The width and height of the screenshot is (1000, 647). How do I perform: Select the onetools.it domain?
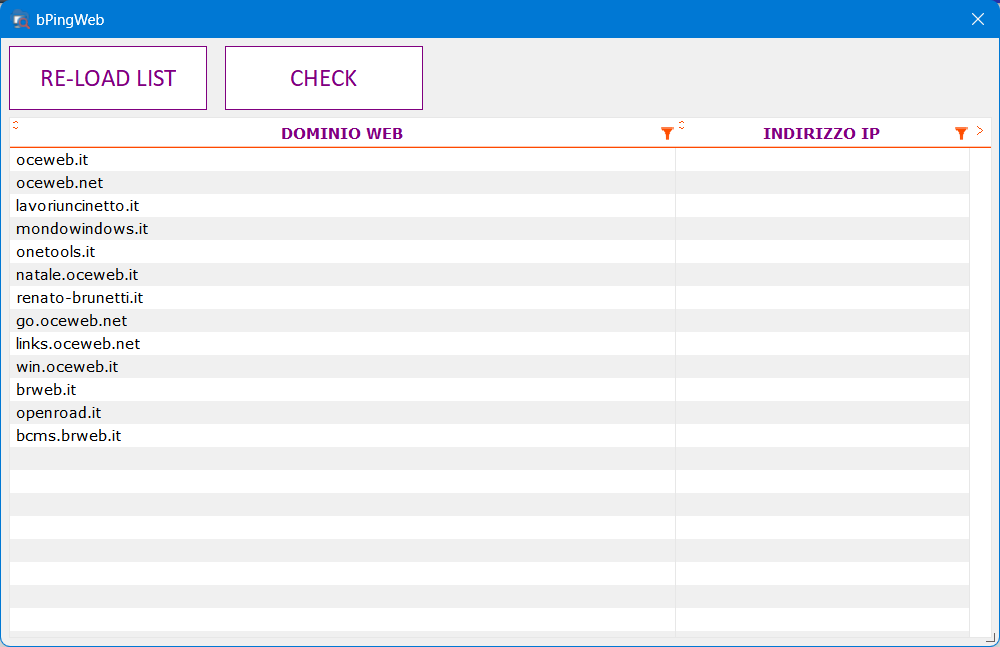point(56,252)
